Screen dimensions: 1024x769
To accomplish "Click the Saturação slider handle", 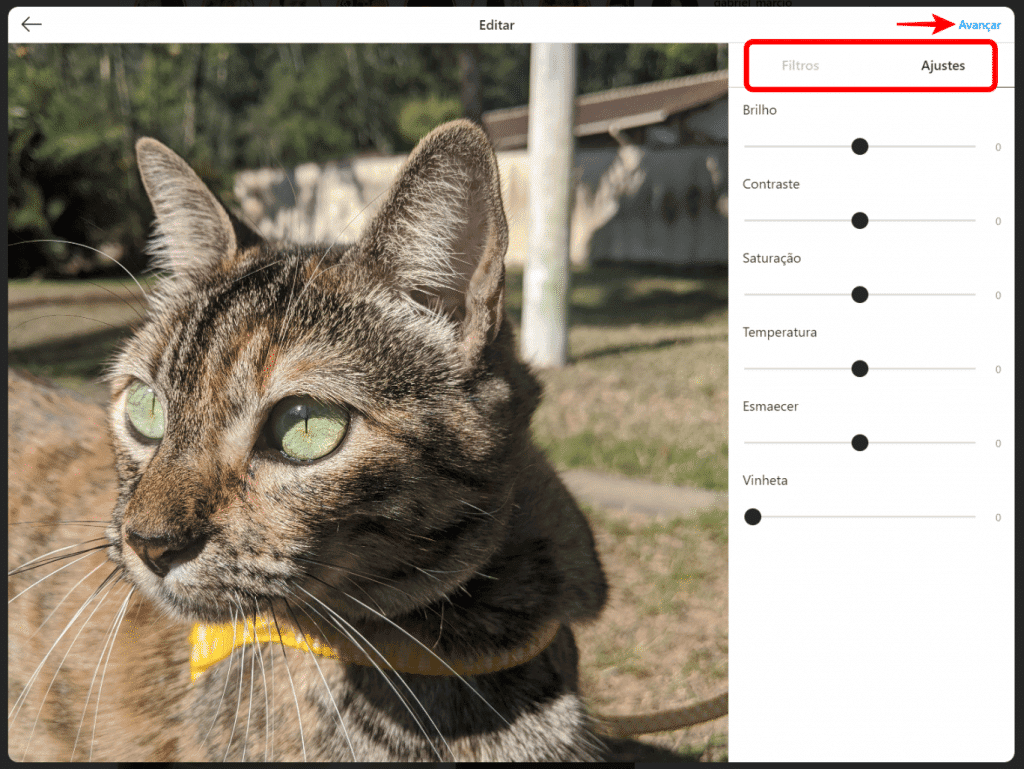I will (859, 294).
